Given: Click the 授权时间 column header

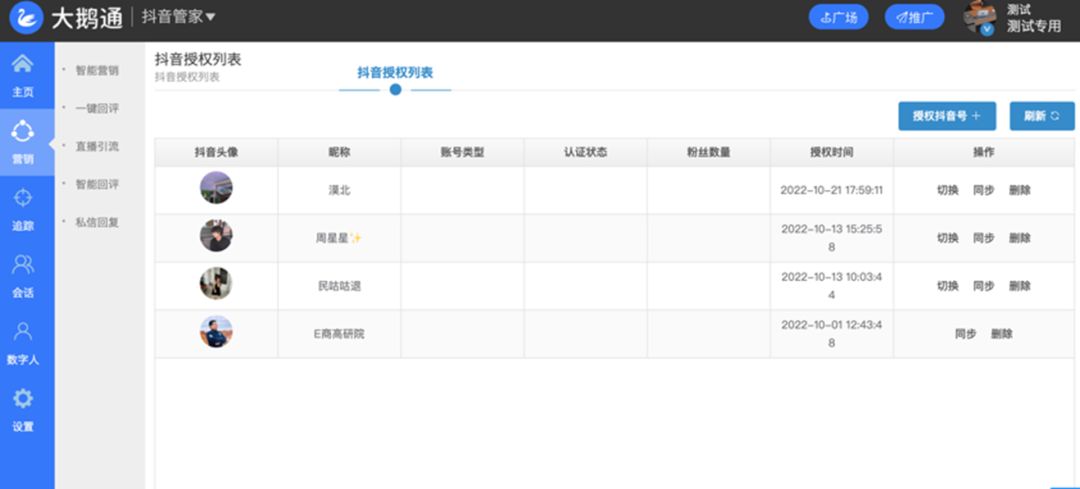Looking at the screenshot, I should (x=831, y=152).
